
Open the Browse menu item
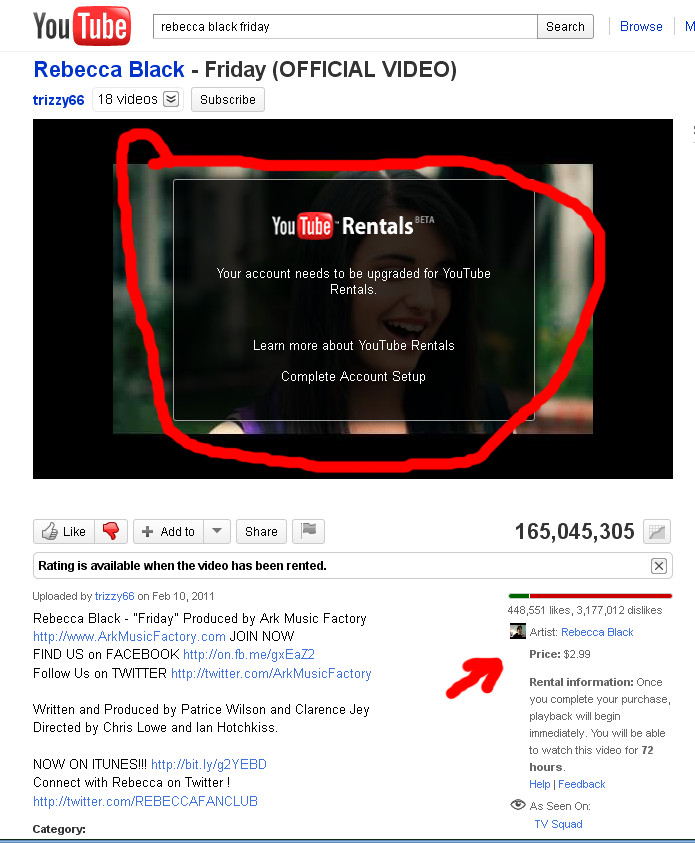pyautogui.click(x=641, y=26)
